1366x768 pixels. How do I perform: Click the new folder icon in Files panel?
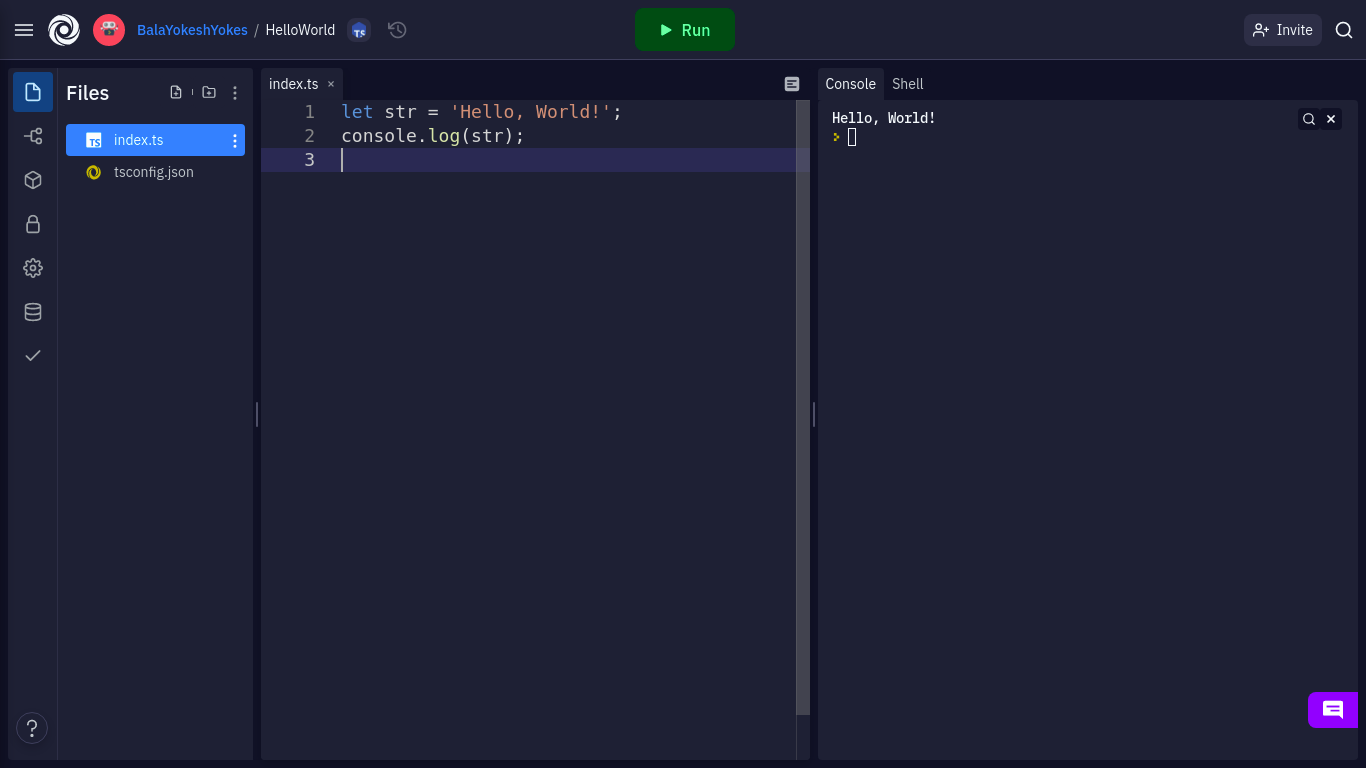coord(209,91)
